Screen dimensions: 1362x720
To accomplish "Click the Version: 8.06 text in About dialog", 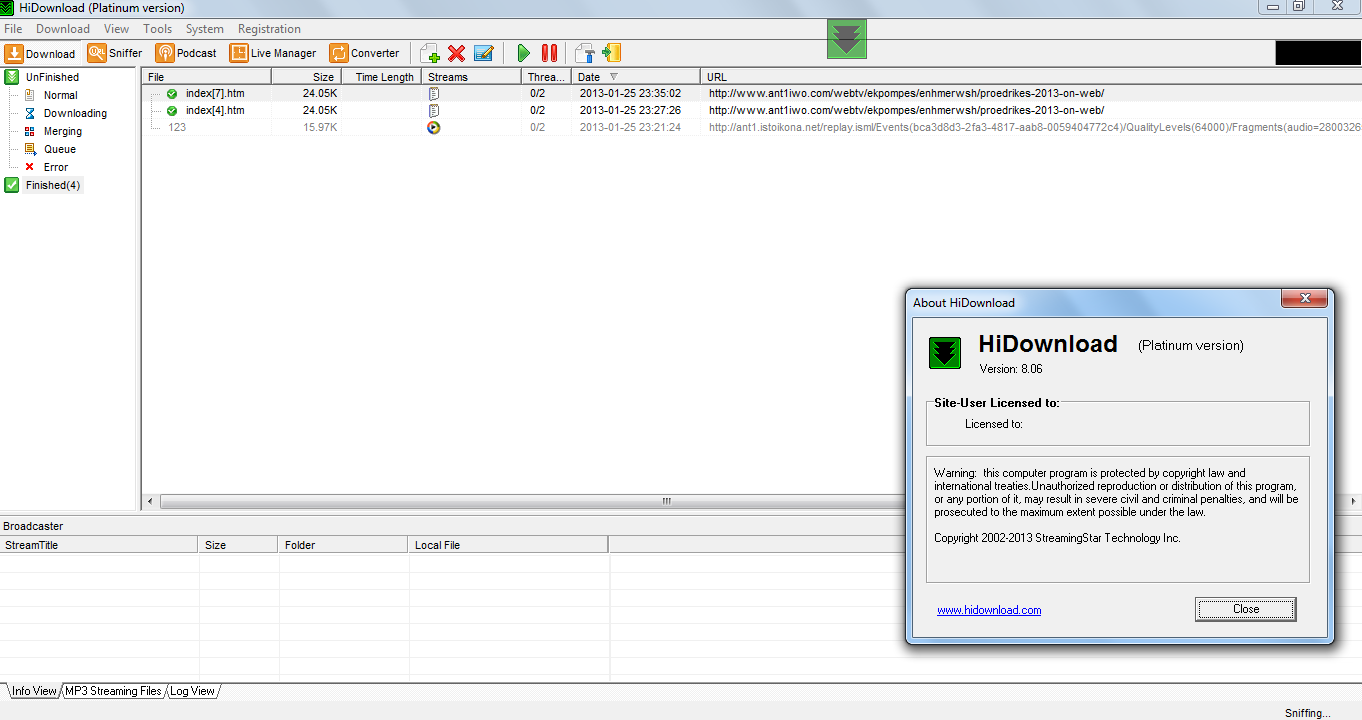I will pos(1011,369).
